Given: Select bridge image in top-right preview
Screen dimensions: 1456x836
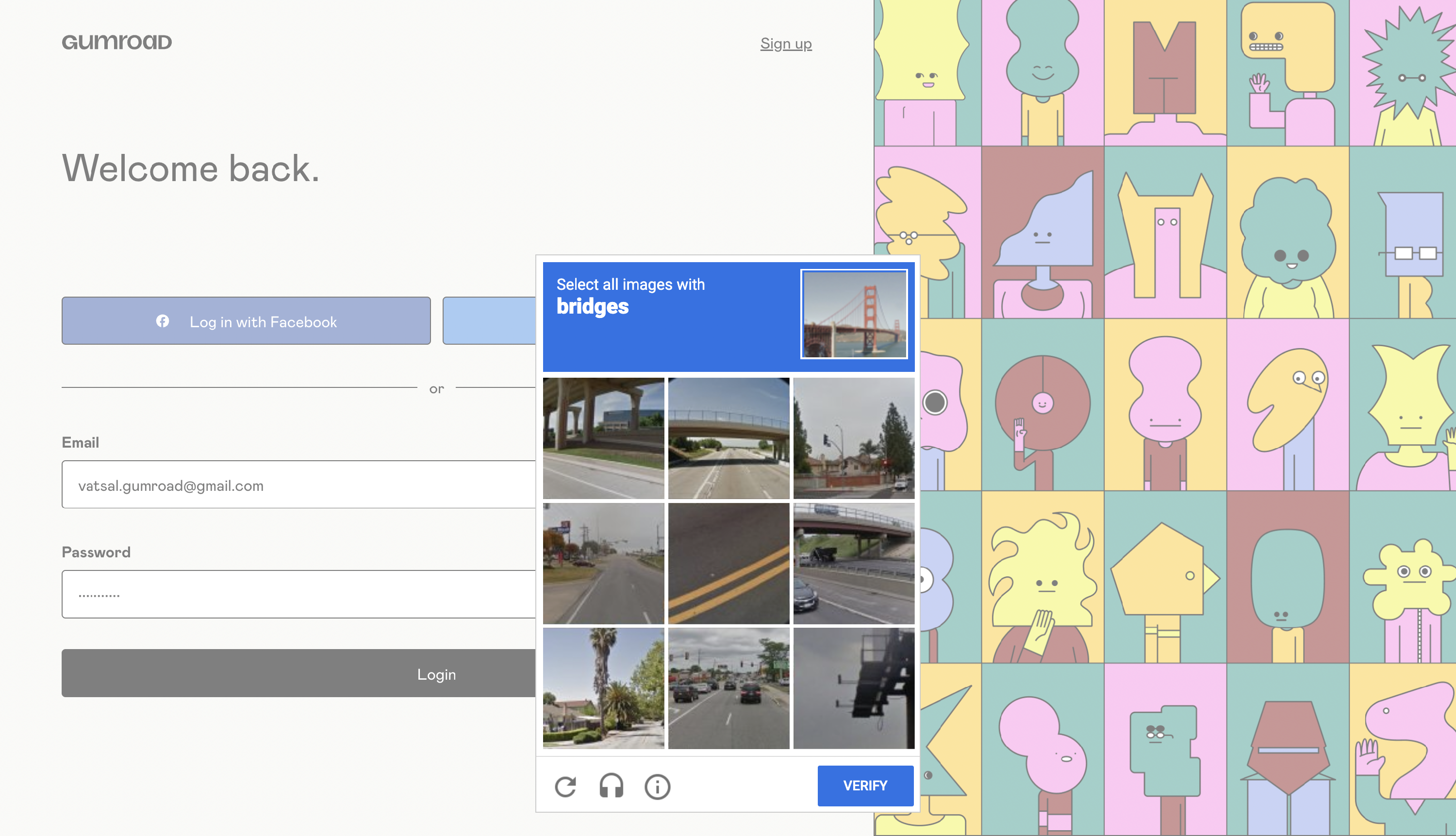Looking at the screenshot, I should 855,314.
